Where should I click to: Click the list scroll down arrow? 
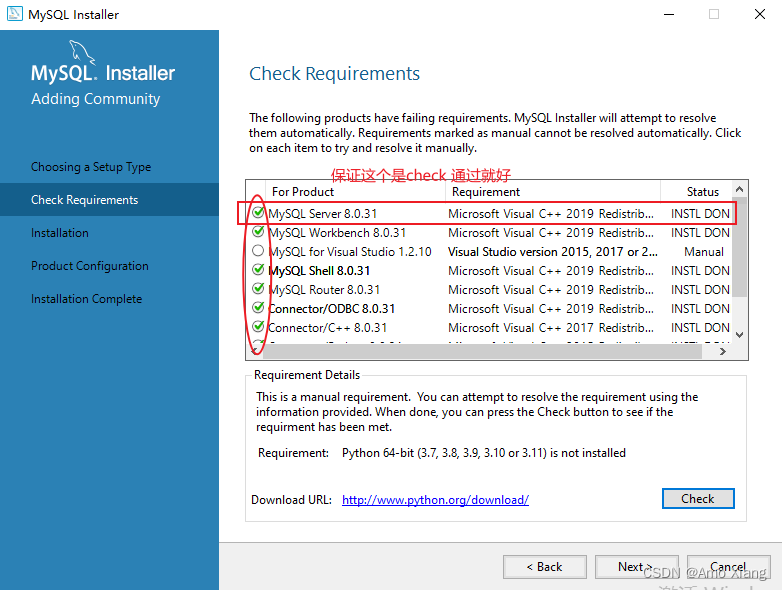(x=740, y=335)
